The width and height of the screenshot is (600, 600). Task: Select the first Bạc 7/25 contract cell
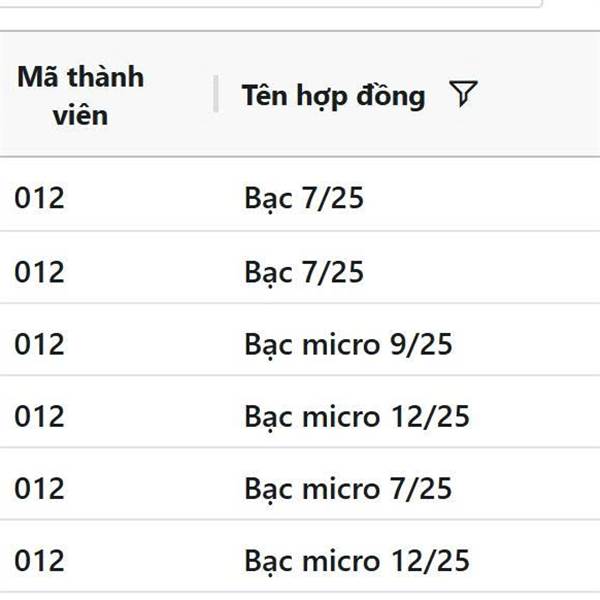click(304, 198)
